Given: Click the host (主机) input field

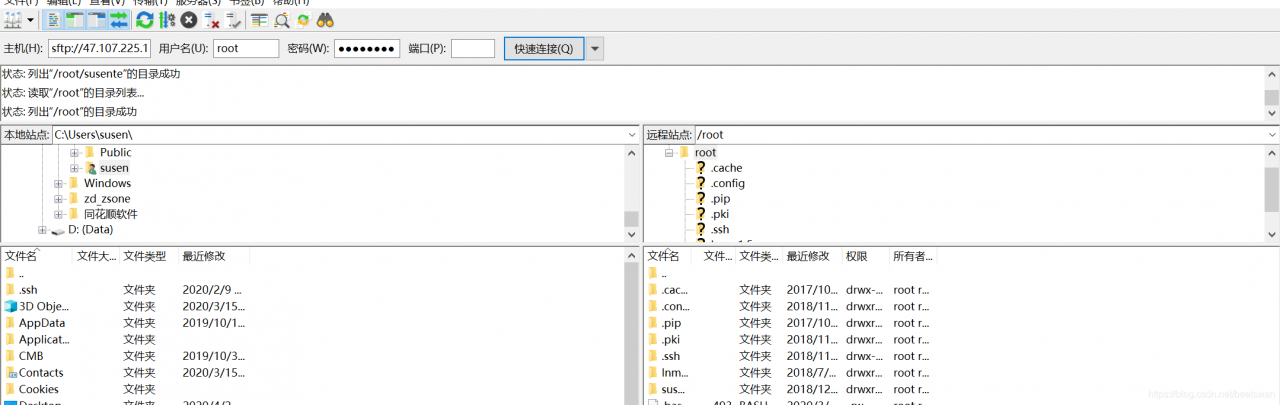Looking at the screenshot, I should pyautogui.click(x=100, y=48).
